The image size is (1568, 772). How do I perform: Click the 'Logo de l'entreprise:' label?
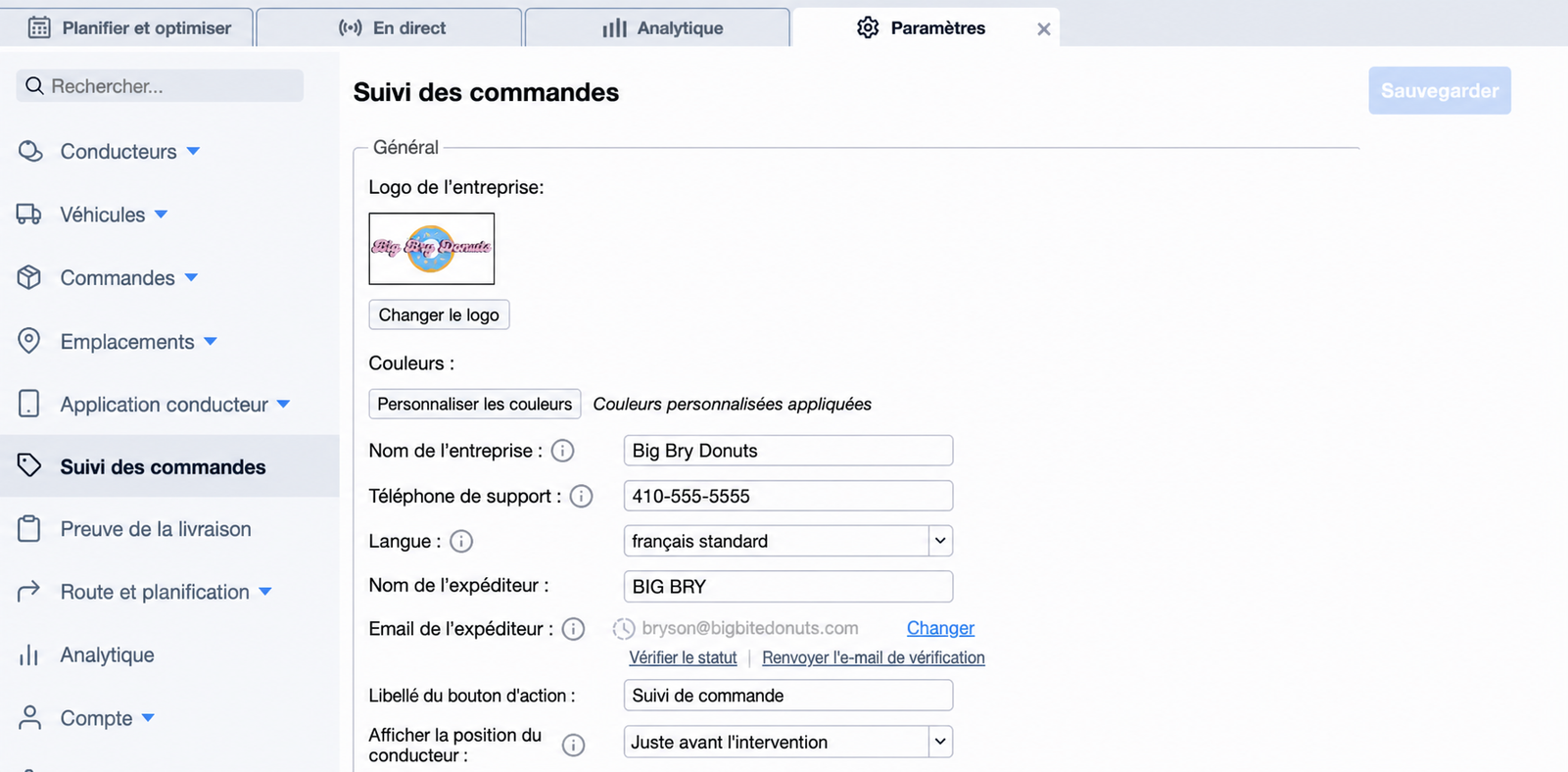456,187
